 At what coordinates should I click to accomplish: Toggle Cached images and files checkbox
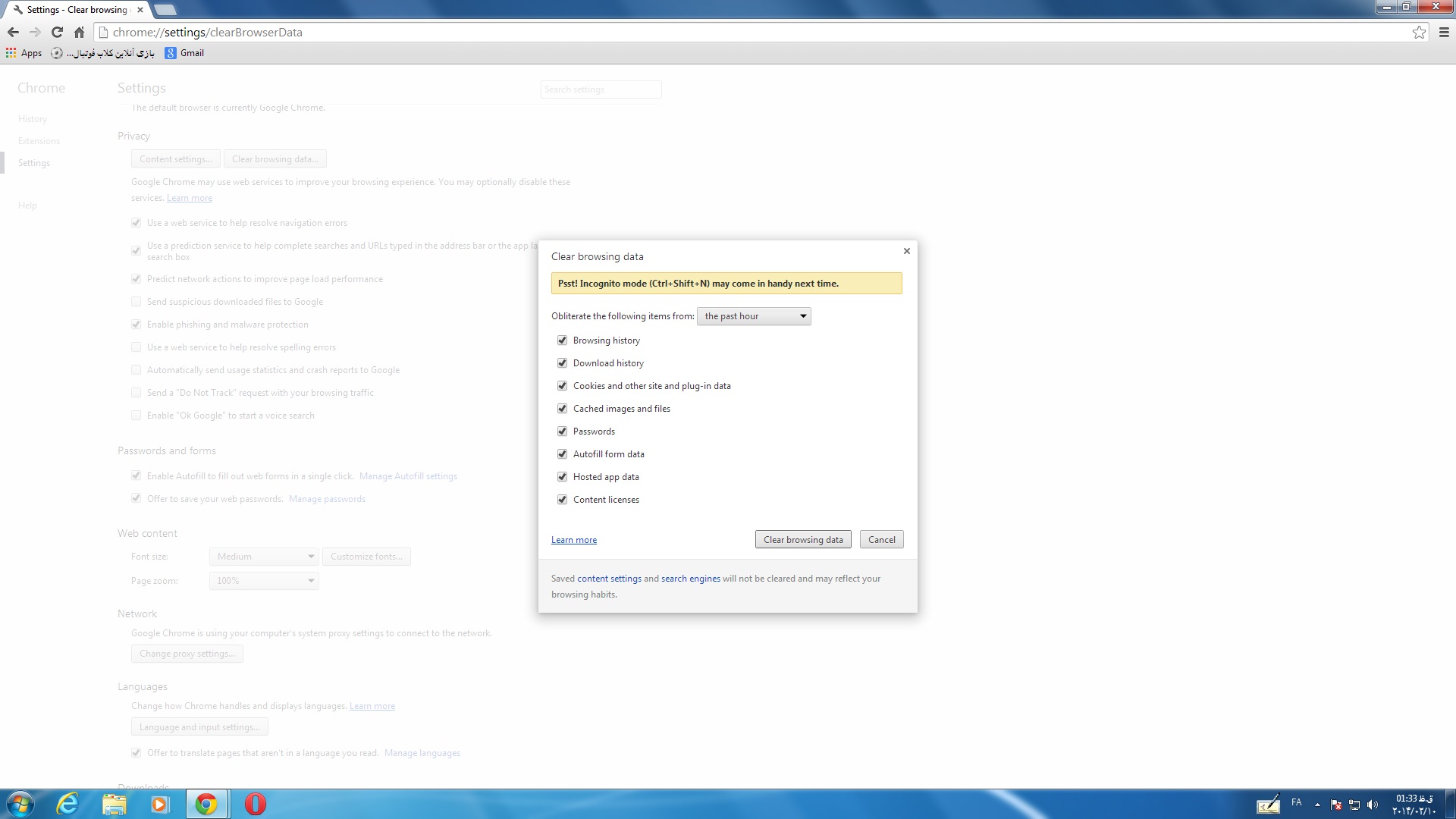562,409
